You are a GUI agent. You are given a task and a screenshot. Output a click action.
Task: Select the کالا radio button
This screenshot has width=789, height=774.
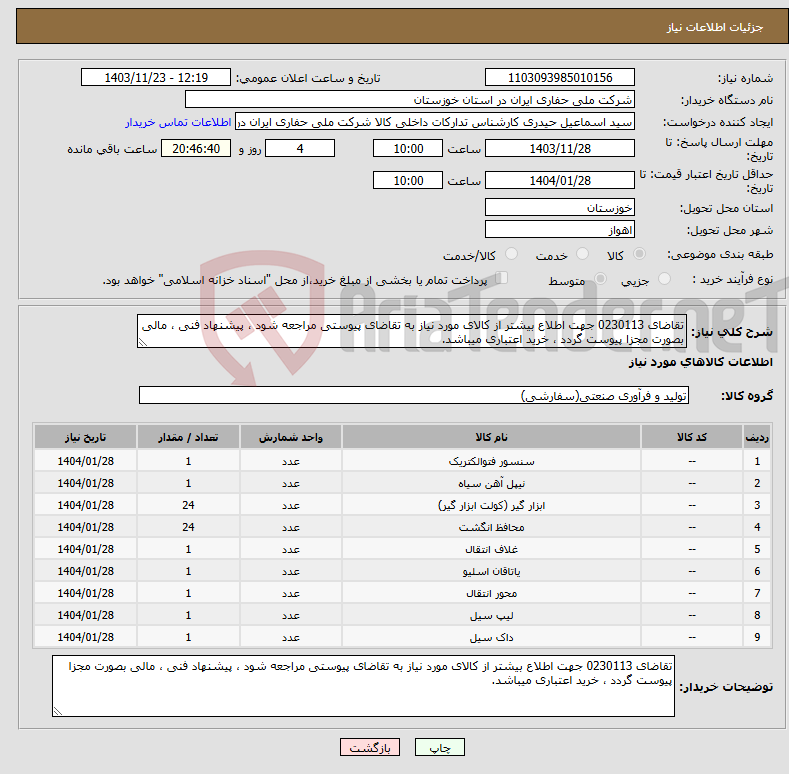pyautogui.click(x=639, y=254)
